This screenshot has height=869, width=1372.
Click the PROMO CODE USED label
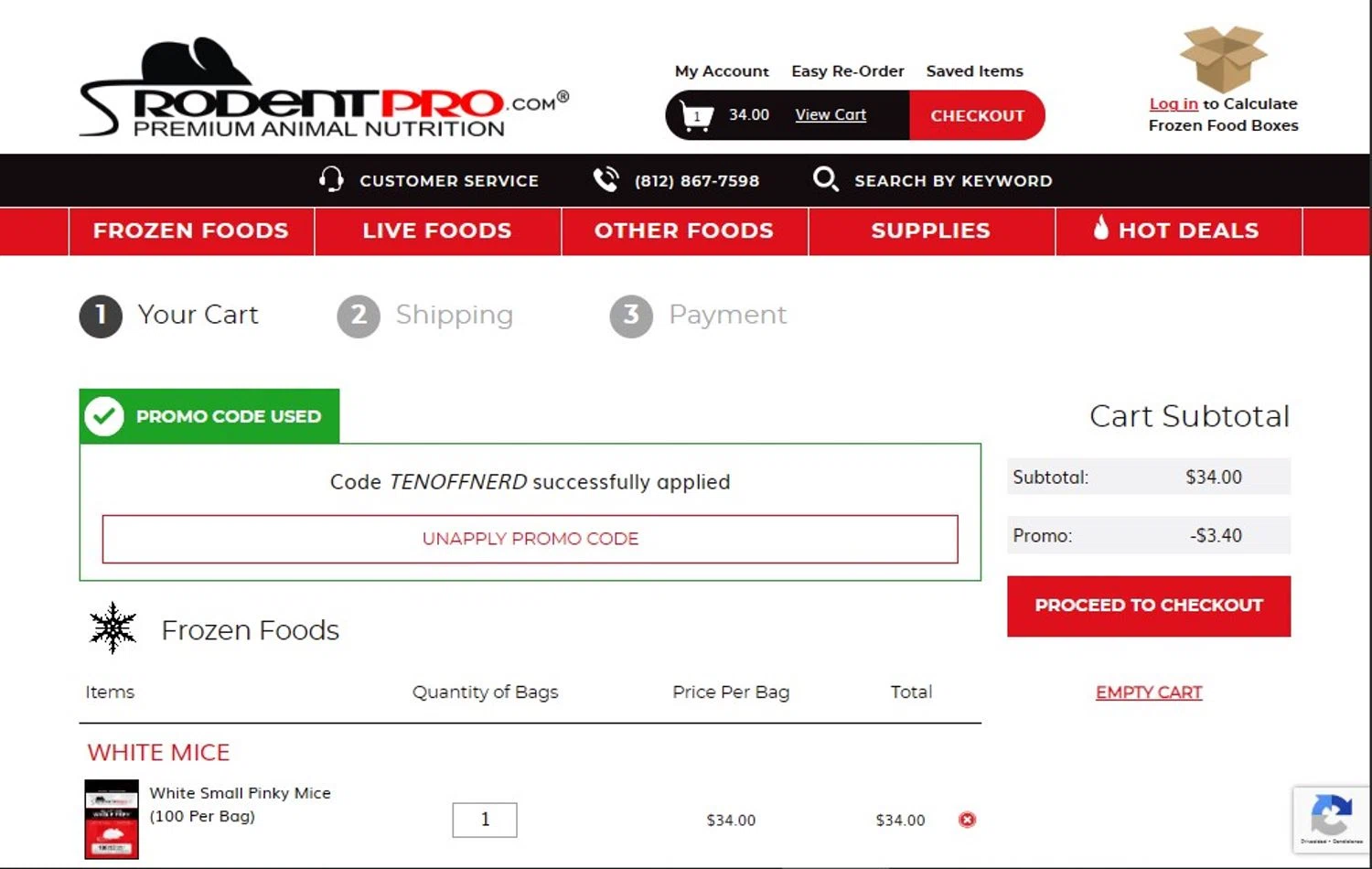click(x=229, y=416)
